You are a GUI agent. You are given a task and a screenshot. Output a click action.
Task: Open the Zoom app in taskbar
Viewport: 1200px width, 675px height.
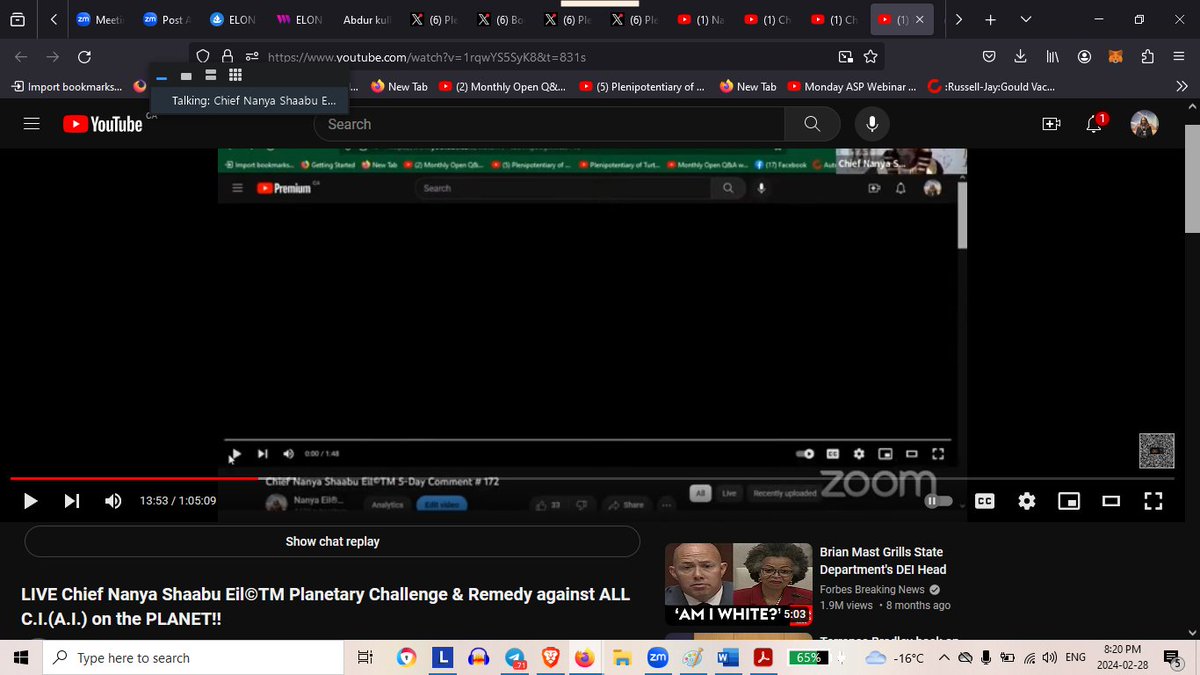657,658
